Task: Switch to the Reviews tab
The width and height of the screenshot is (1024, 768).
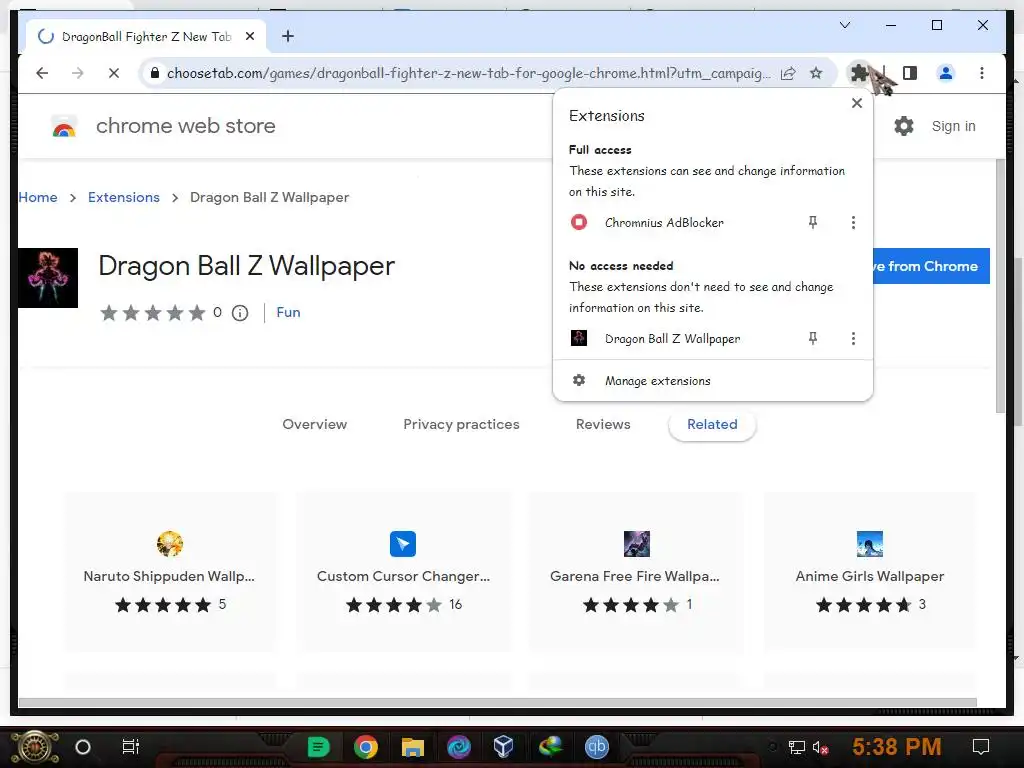Action: click(x=603, y=424)
